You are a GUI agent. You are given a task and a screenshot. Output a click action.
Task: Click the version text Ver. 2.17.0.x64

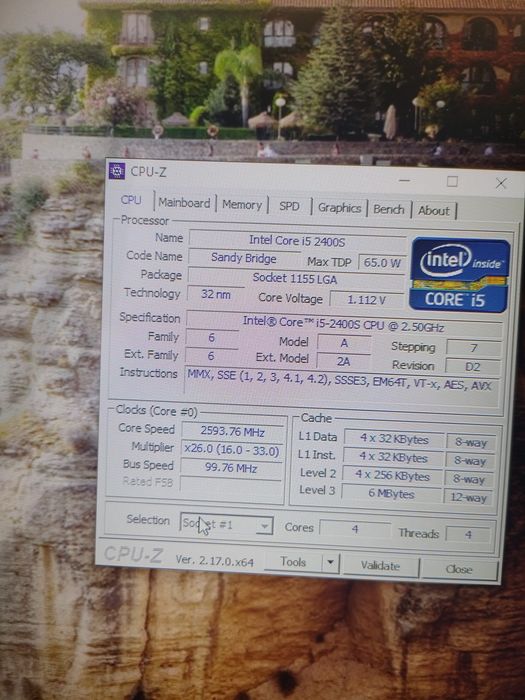point(214,560)
